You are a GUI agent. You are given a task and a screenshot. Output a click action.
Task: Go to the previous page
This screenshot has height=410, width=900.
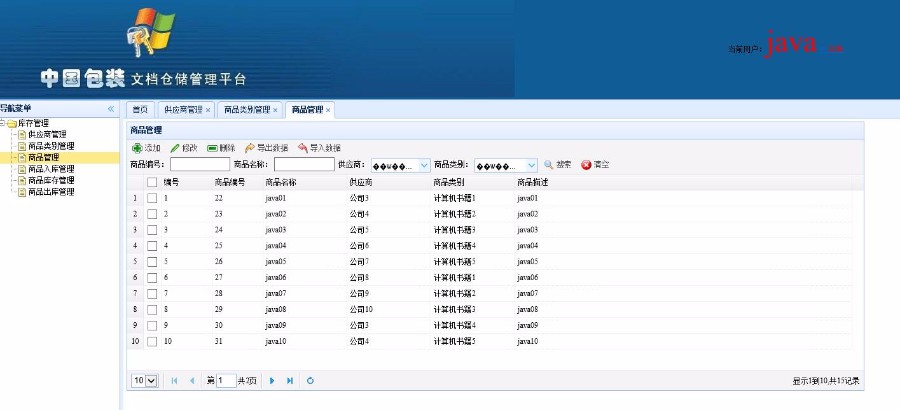click(x=192, y=381)
